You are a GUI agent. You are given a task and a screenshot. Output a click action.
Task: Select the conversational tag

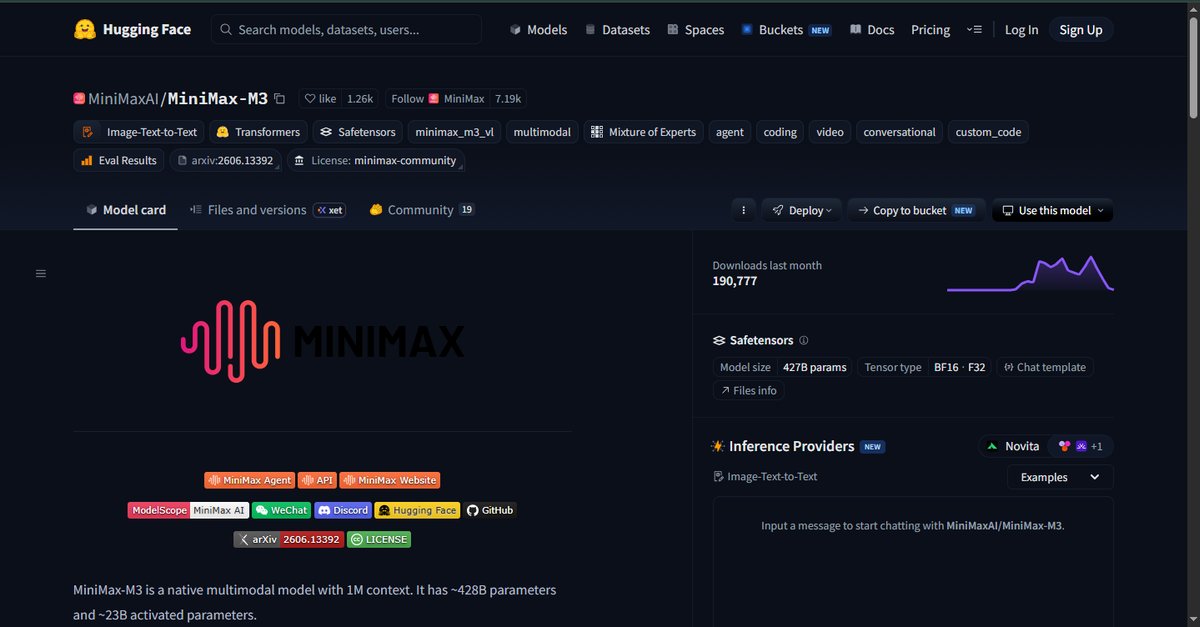coord(900,132)
